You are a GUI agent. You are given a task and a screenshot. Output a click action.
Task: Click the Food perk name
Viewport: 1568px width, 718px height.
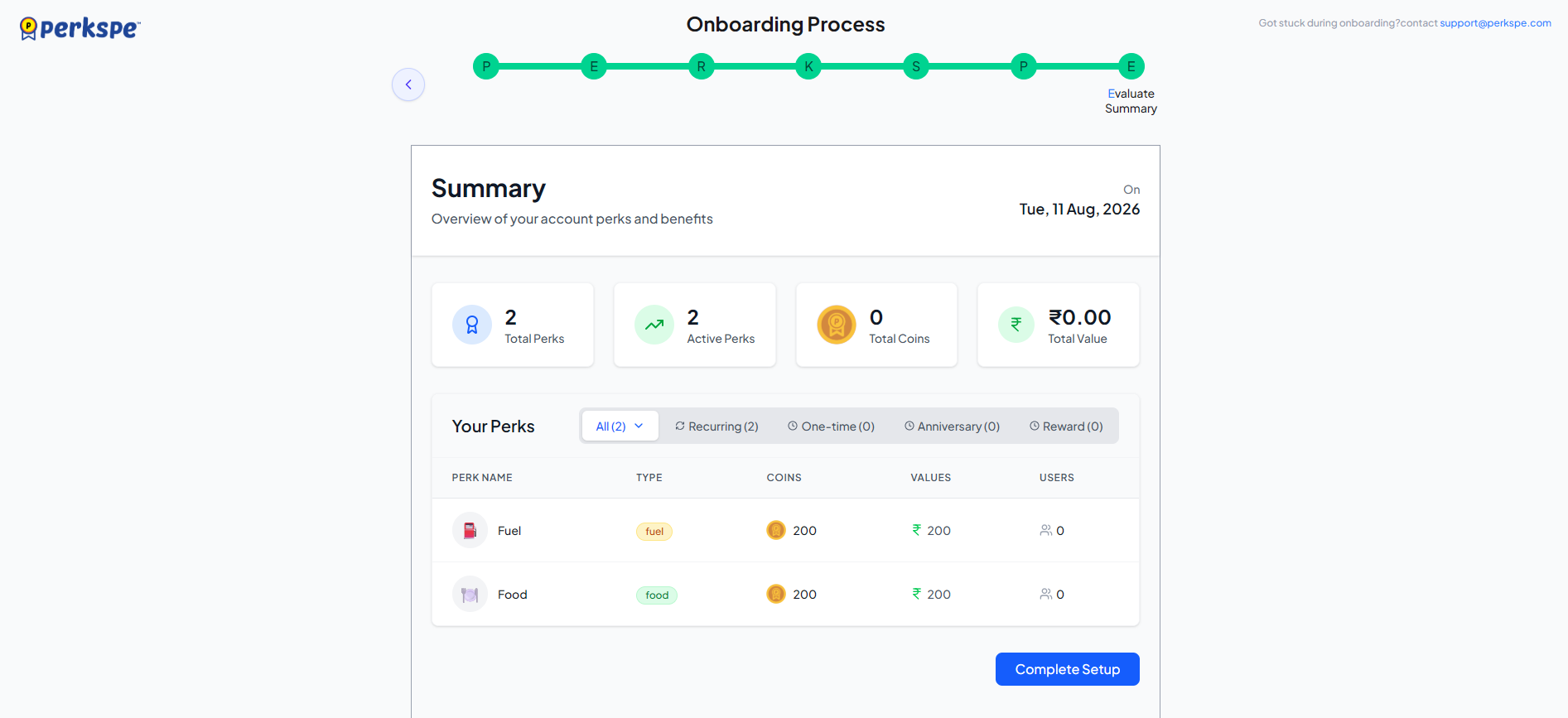513,595
